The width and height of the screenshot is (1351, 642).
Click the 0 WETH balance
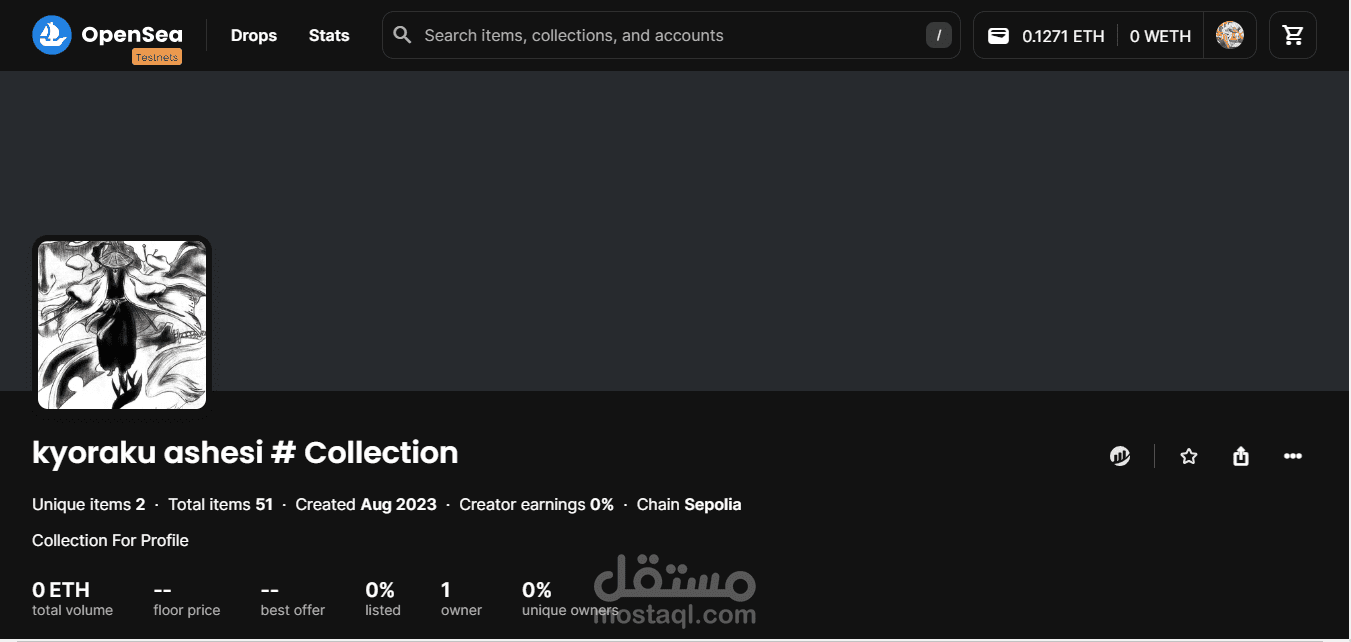(1160, 36)
